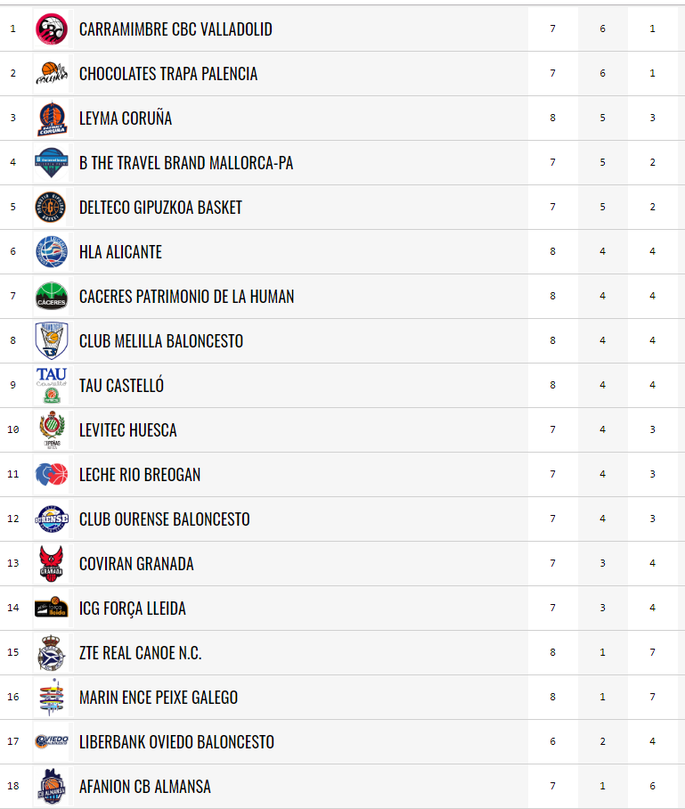Open the Delteco Gipuzkoa Basket logo

pyautogui.click(x=51, y=207)
